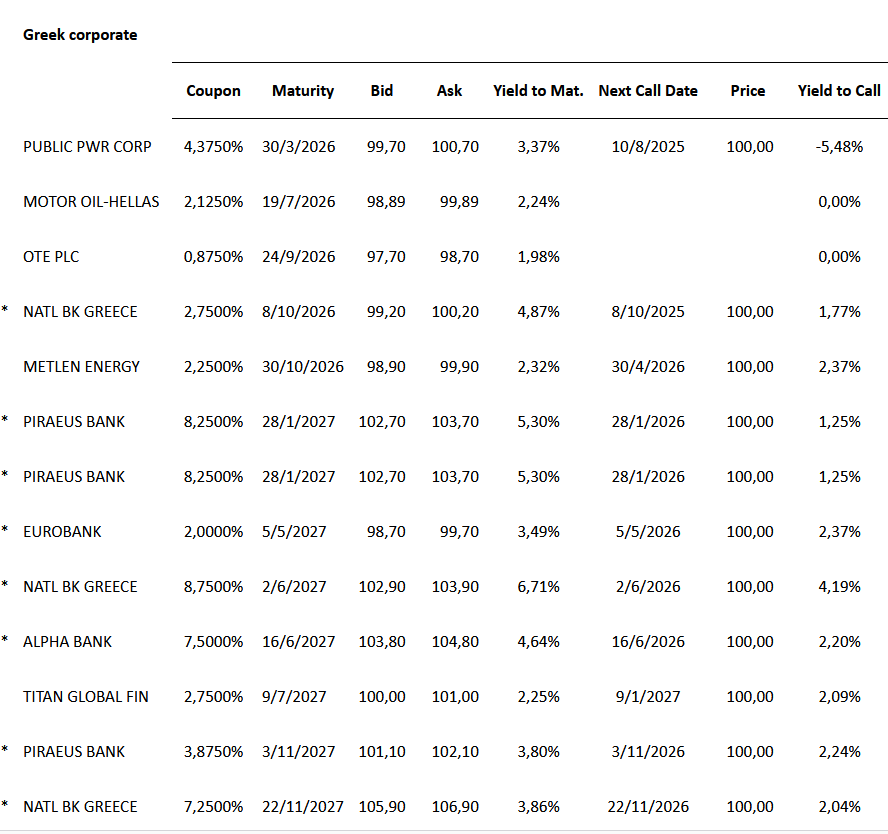
Task: Click the Maturity column header
Action: pos(302,91)
